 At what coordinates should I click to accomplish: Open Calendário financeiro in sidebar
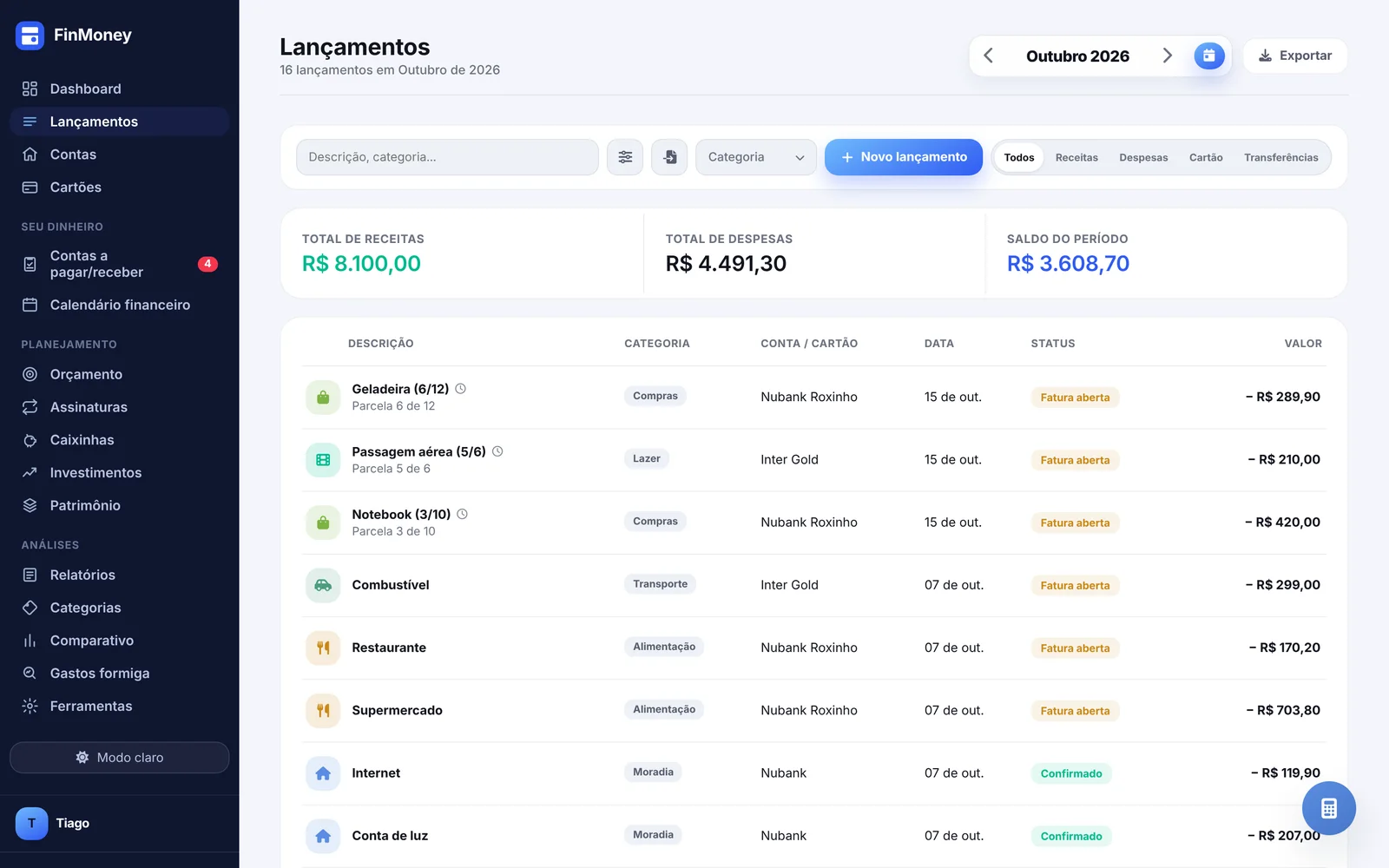tap(120, 305)
